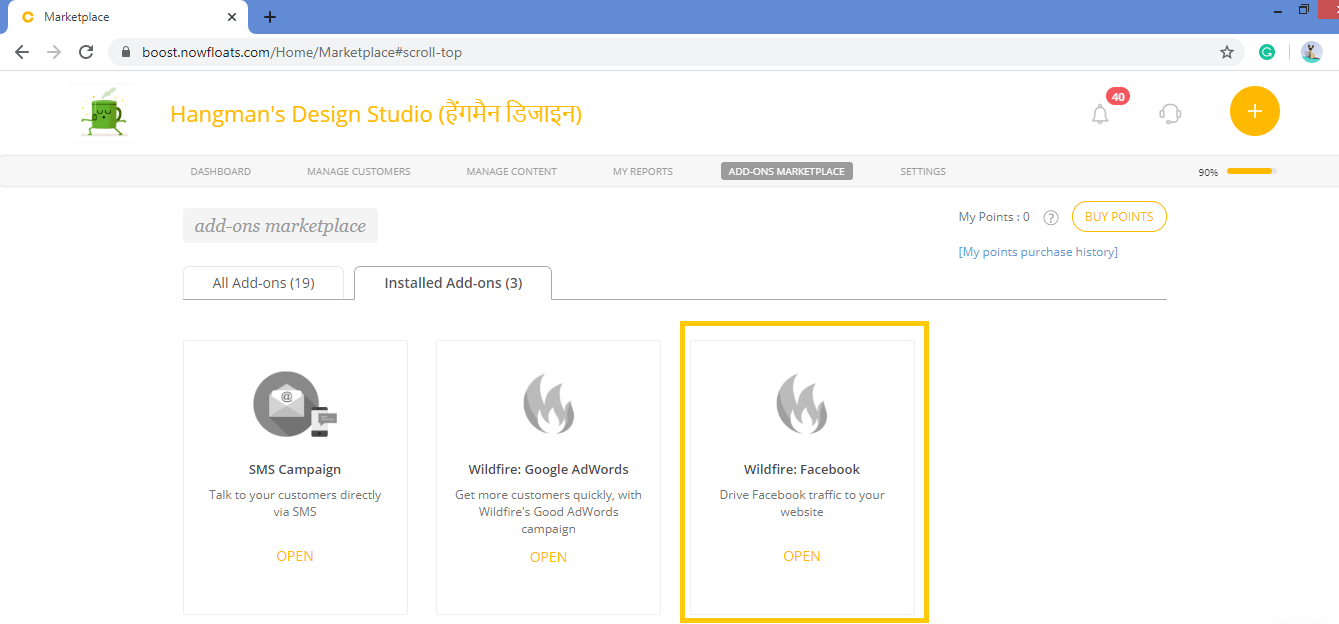The height and width of the screenshot is (624, 1339).
Task: Click the SMS Campaign card title
Action: click(295, 469)
